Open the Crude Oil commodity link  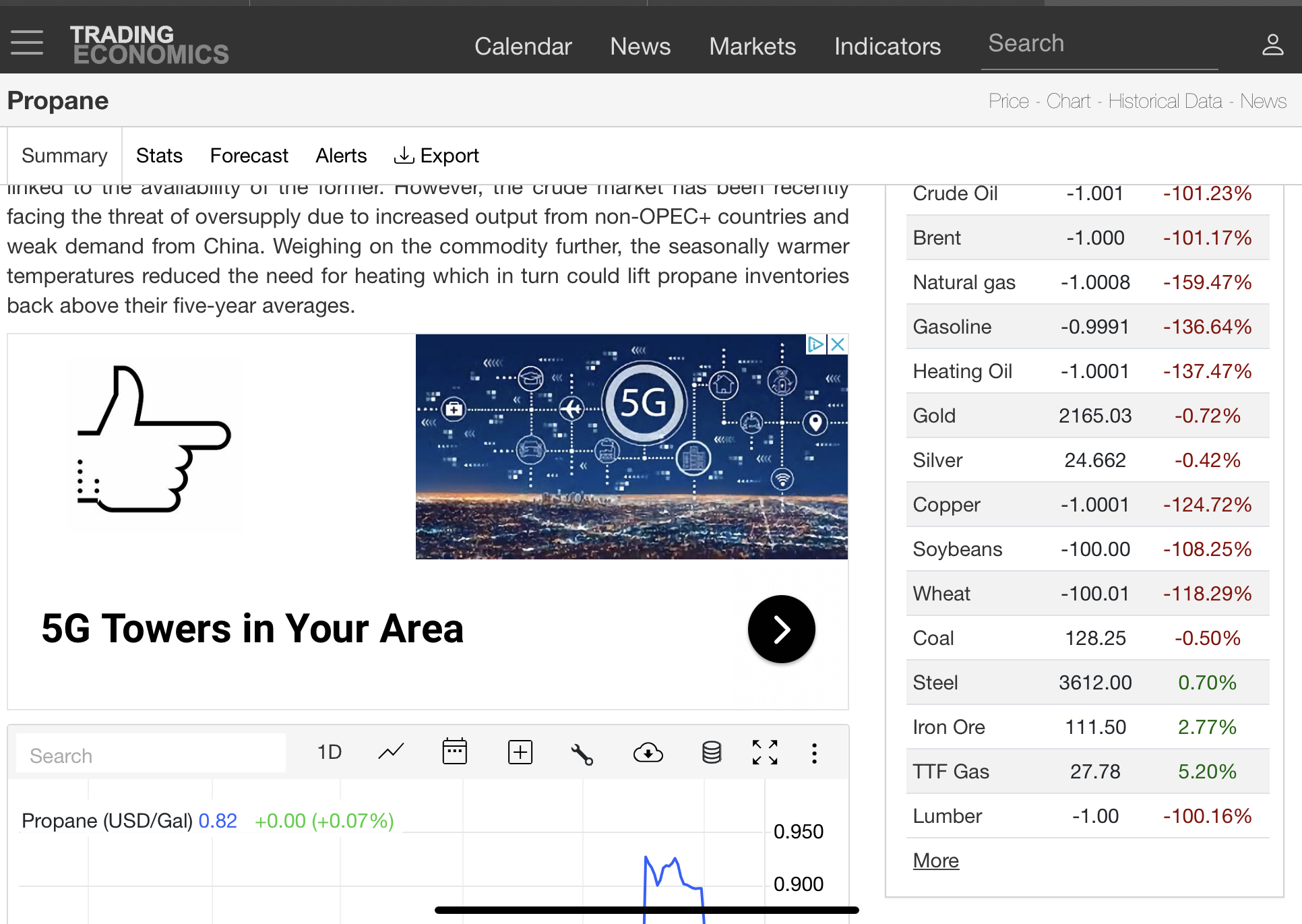pos(955,193)
